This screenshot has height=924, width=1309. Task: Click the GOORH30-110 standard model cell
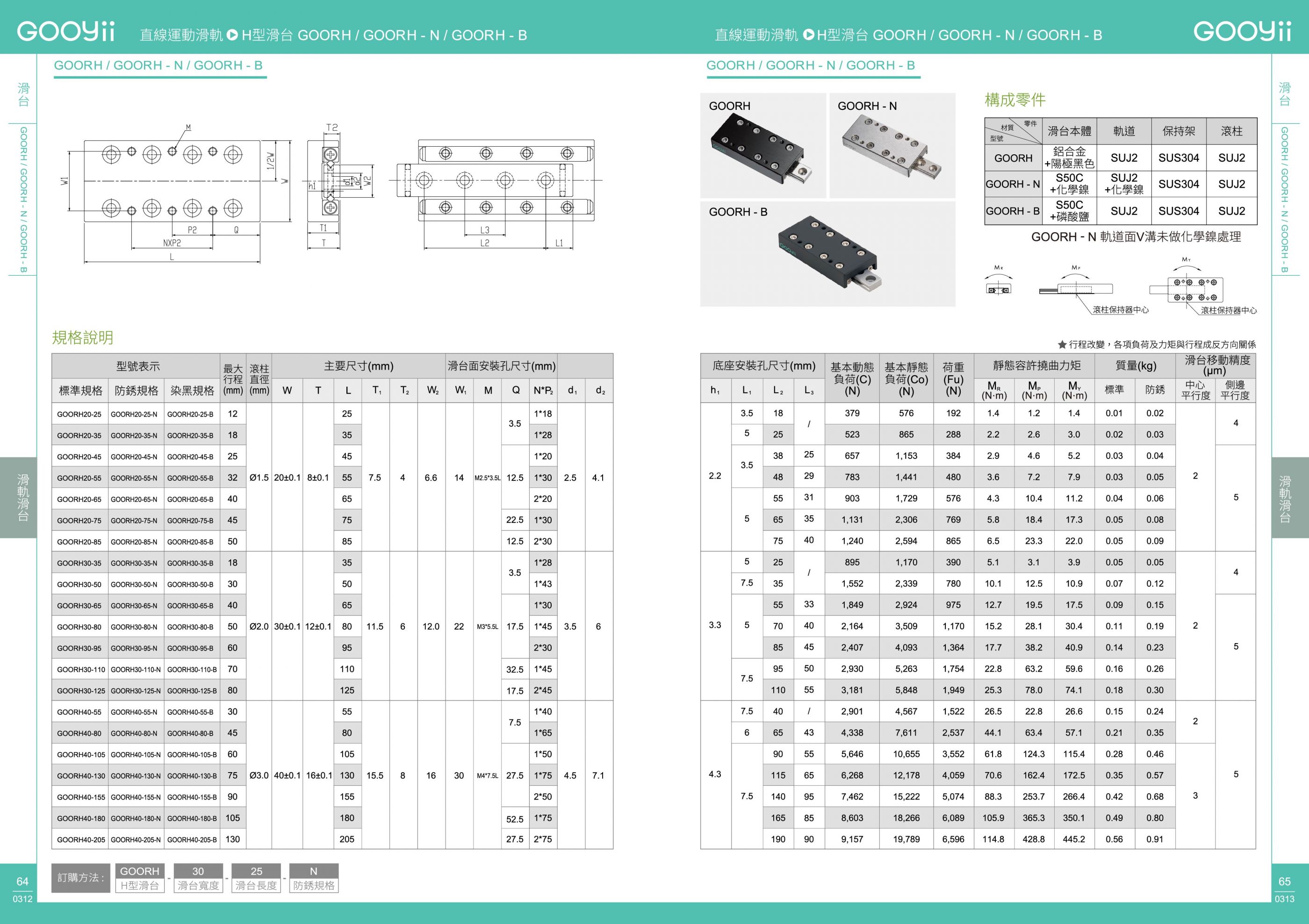point(80,669)
